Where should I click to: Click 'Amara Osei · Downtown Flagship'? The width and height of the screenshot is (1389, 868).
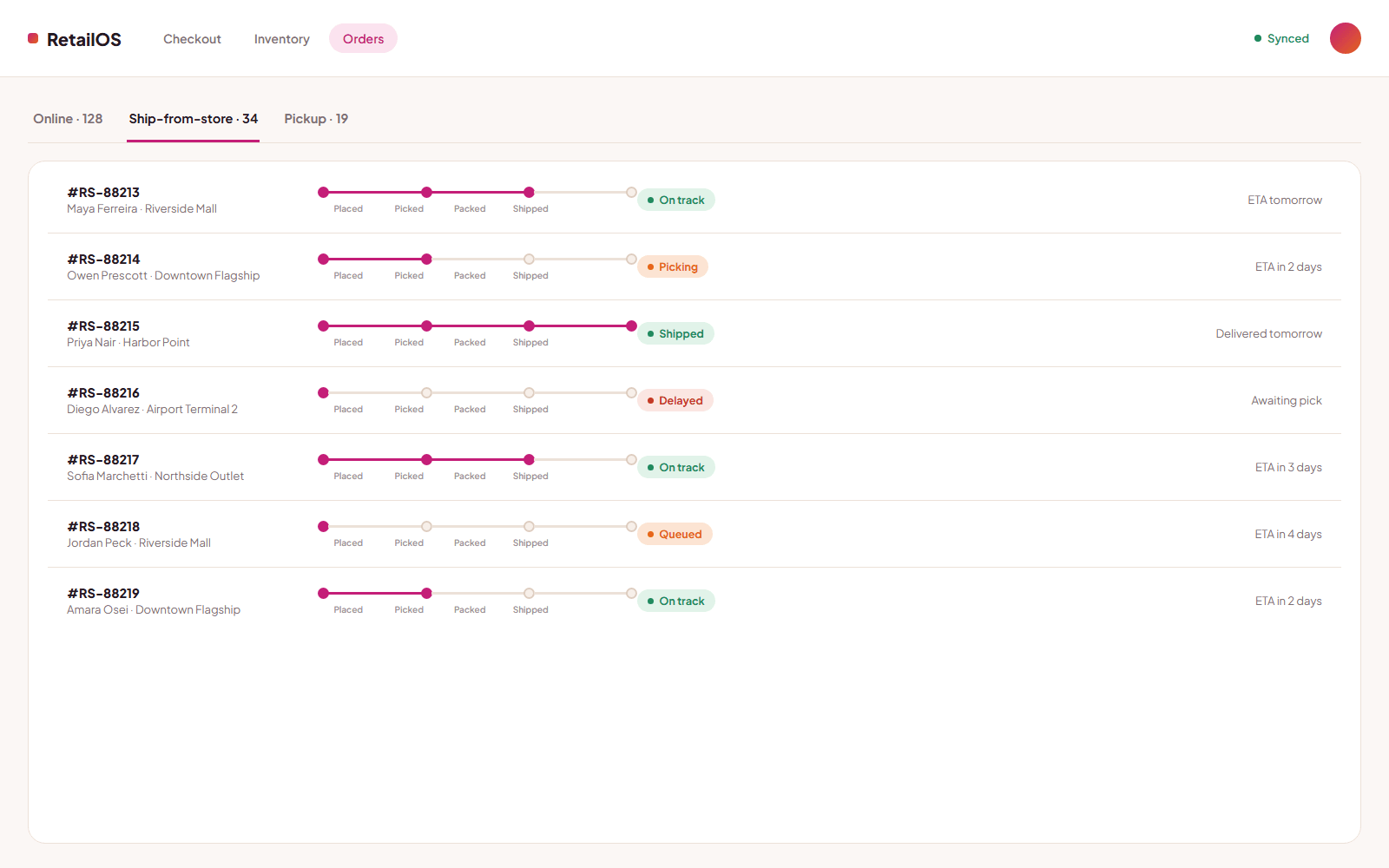tap(154, 610)
